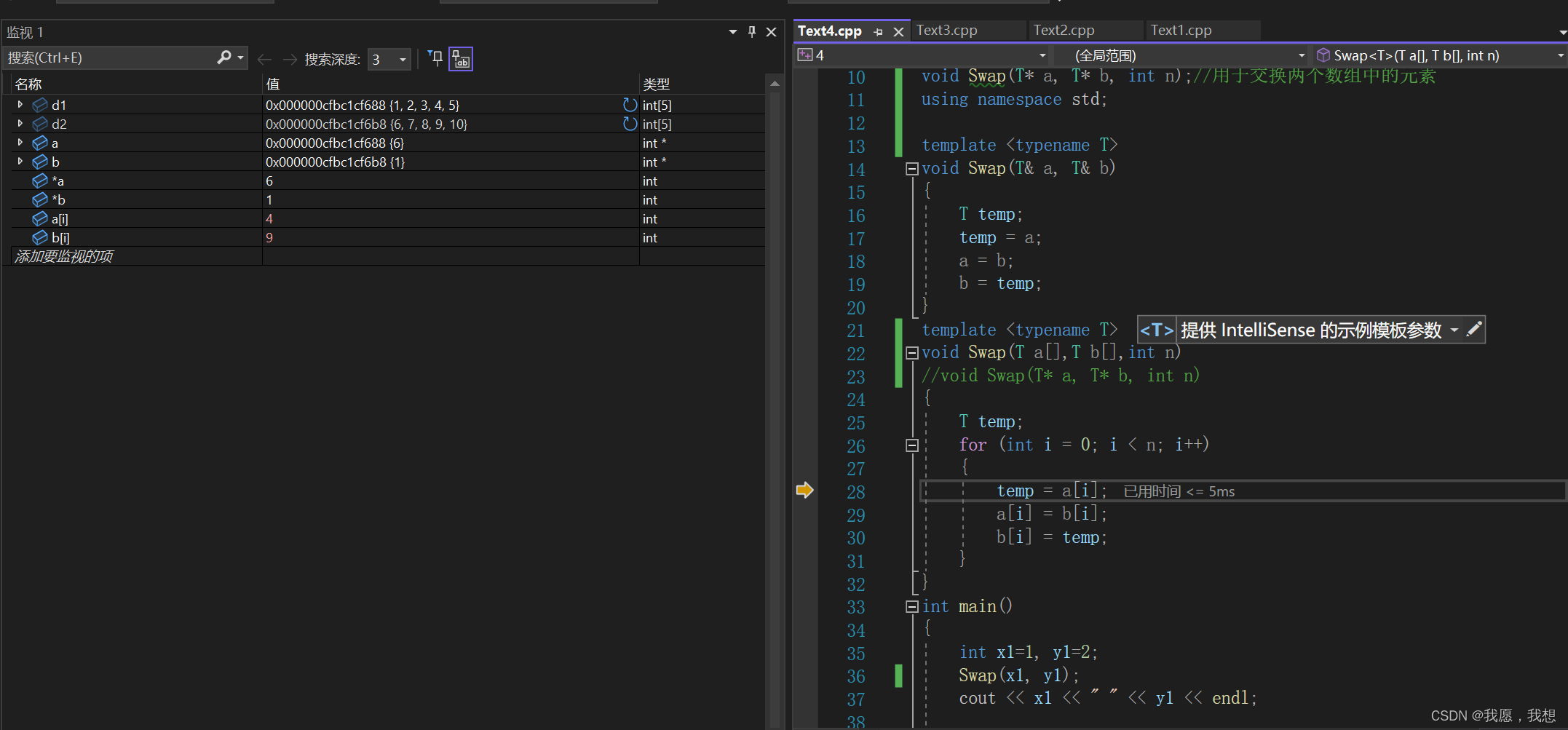The image size is (1568, 730).
Task: Click the 已用时间 <= 5ms perf tip
Action: coord(1179,491)
